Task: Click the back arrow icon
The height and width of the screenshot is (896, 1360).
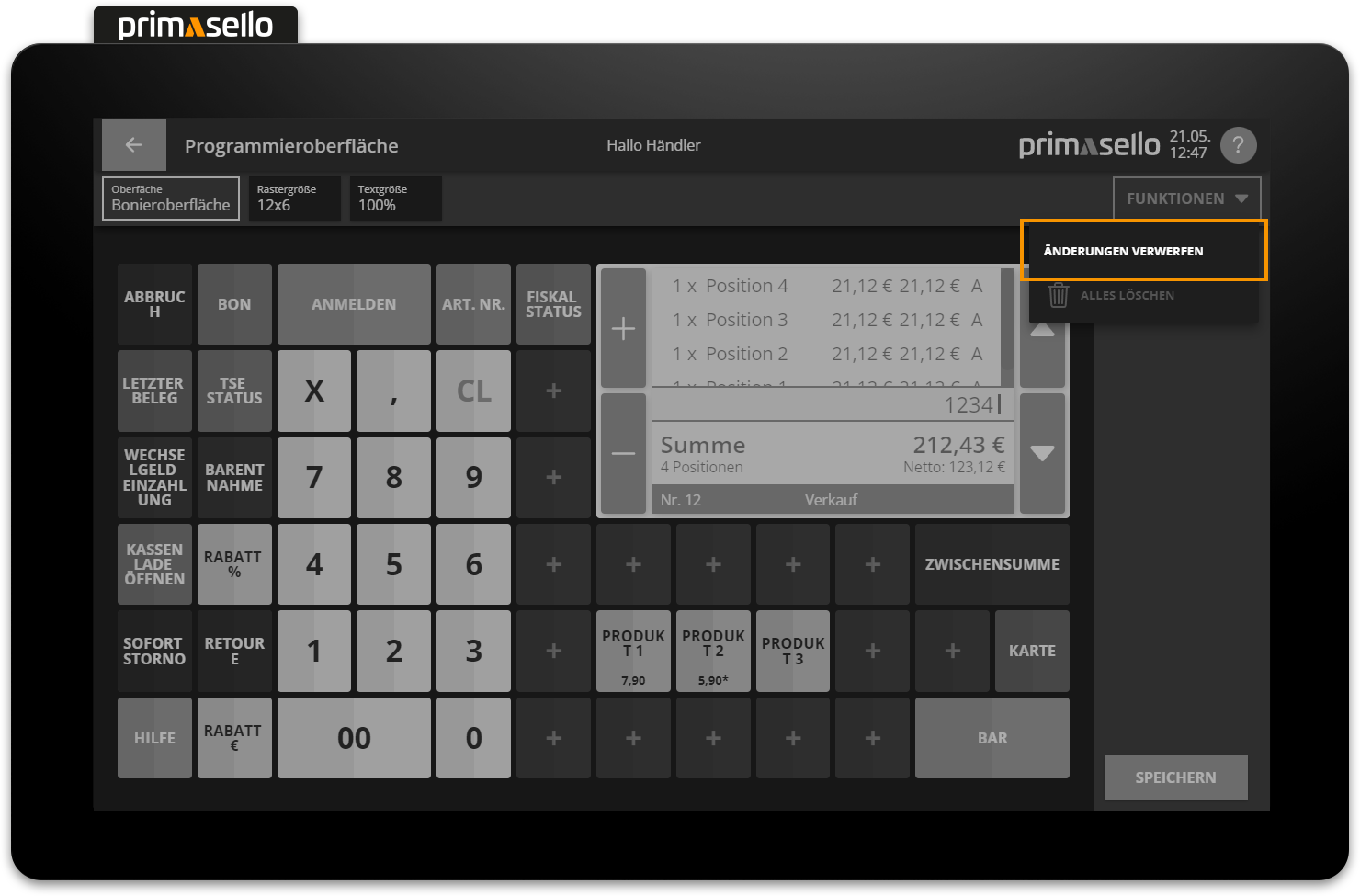Action: coord(133,145)
